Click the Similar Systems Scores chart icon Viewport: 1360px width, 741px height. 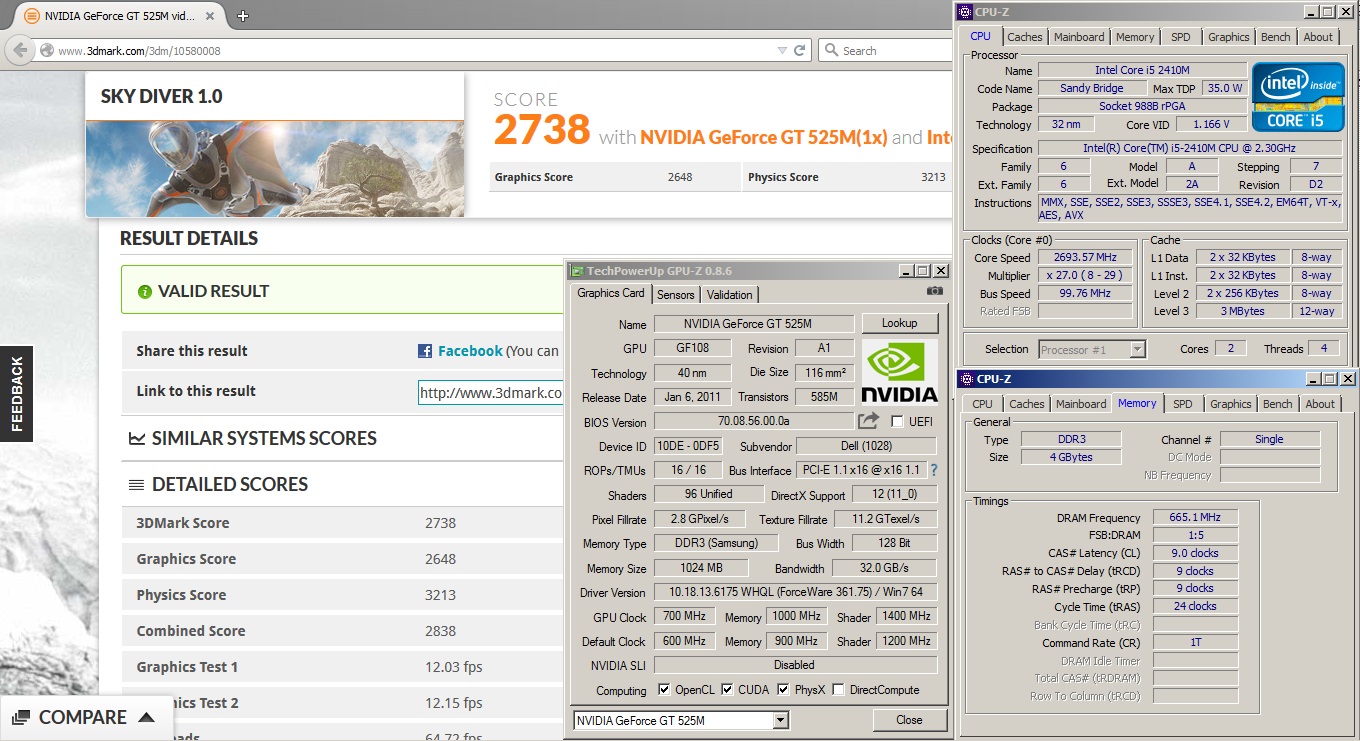(136, 439)
